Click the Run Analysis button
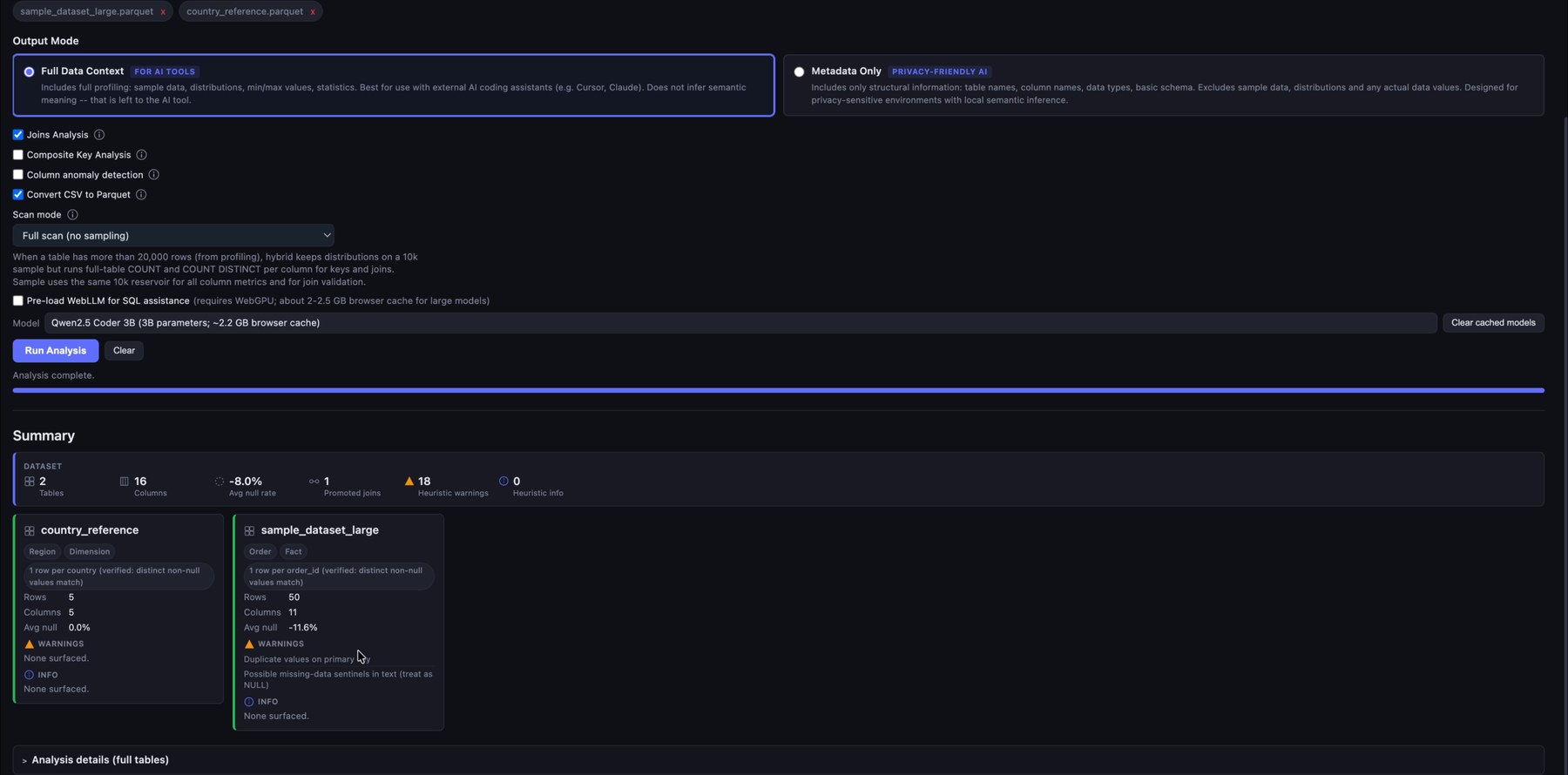The image size is (1568, 775). (56, 350)
